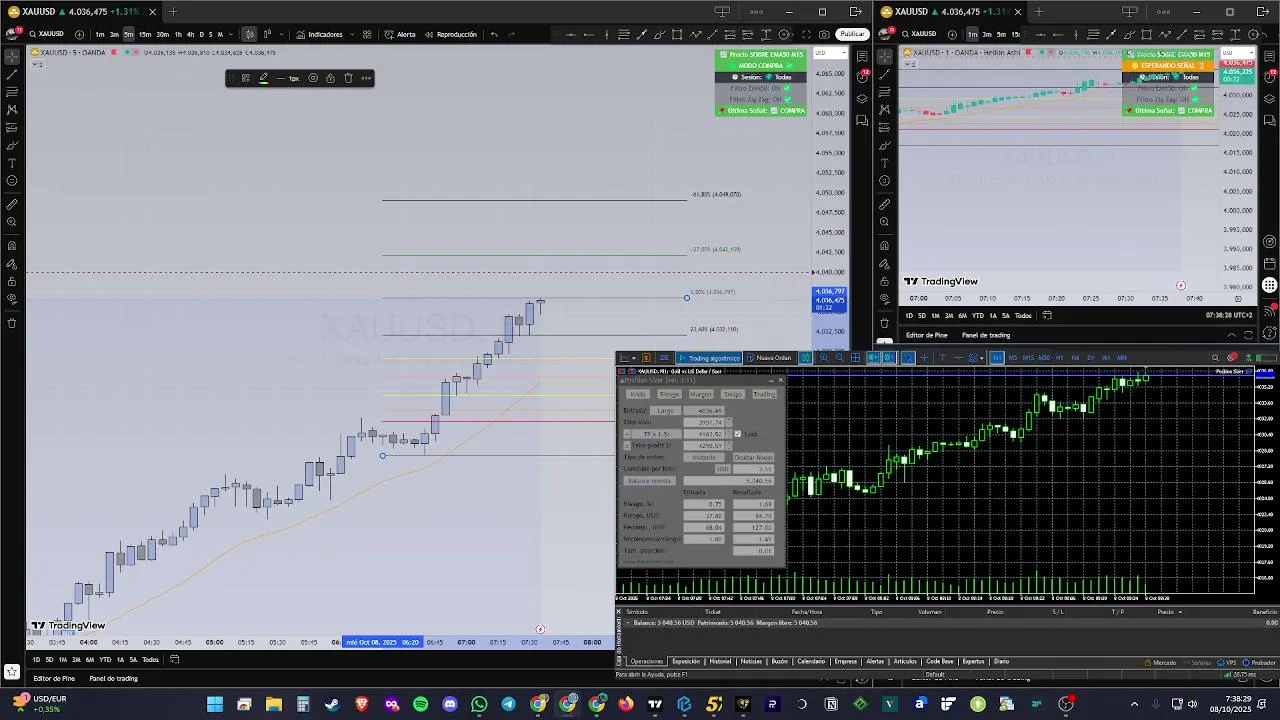Click the search icon in MetaTrader toolbar

point(1215,358)
